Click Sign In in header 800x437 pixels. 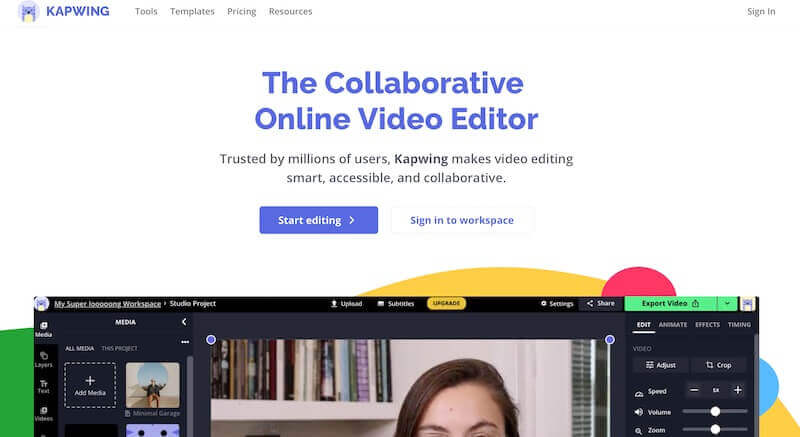(x=761, y=11)
